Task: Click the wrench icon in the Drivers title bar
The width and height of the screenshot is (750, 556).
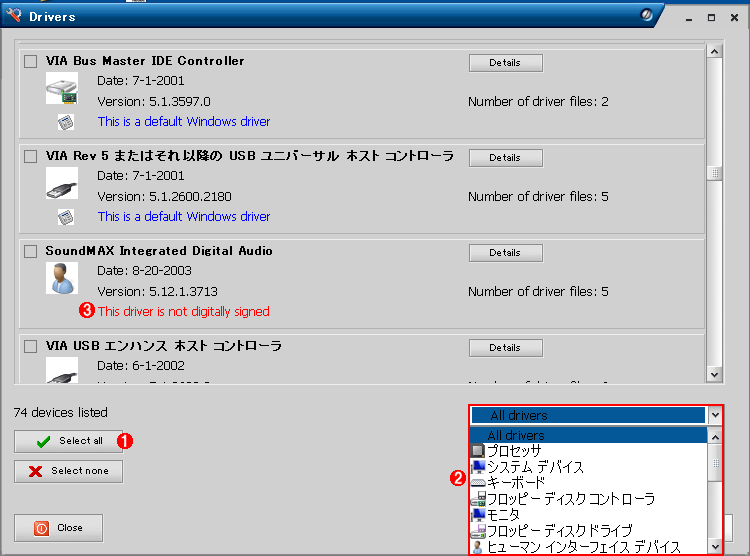Action: 14,15
